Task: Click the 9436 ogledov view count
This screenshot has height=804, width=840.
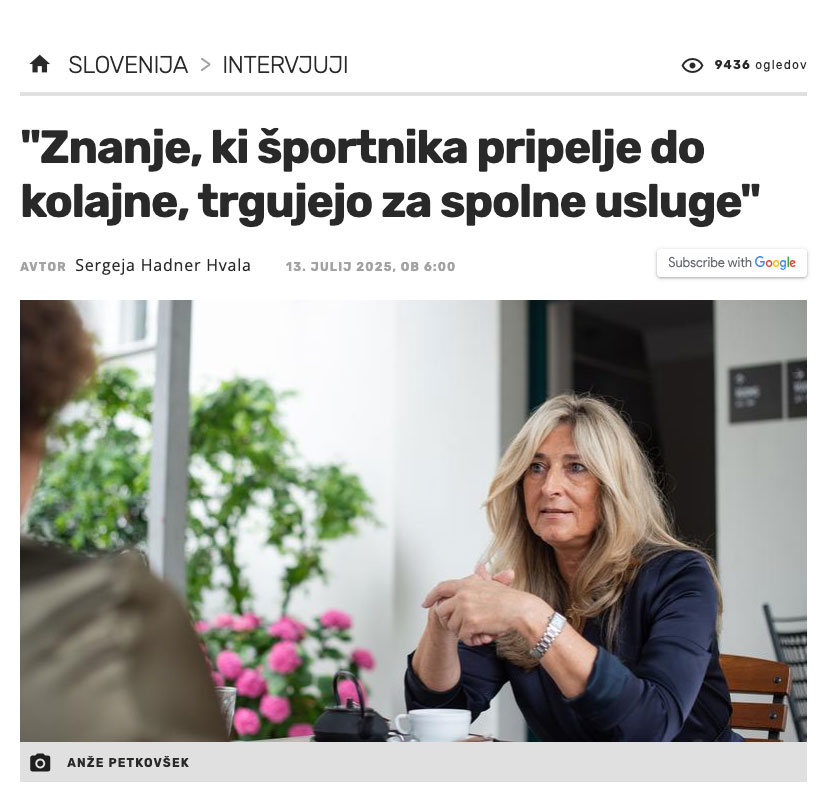Action: pyautogui.click(x=760, y=65)
